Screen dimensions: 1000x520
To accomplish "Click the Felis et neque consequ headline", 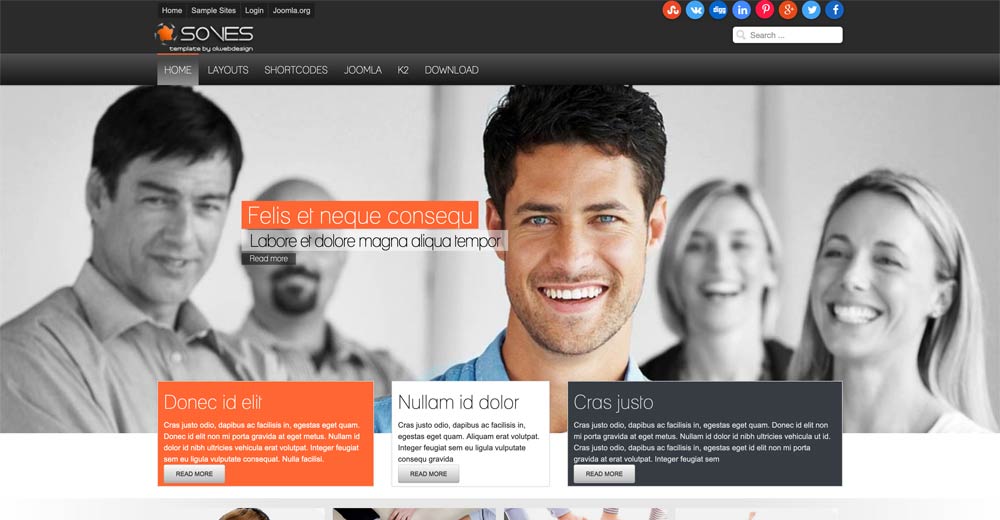I will coord(360,216).
